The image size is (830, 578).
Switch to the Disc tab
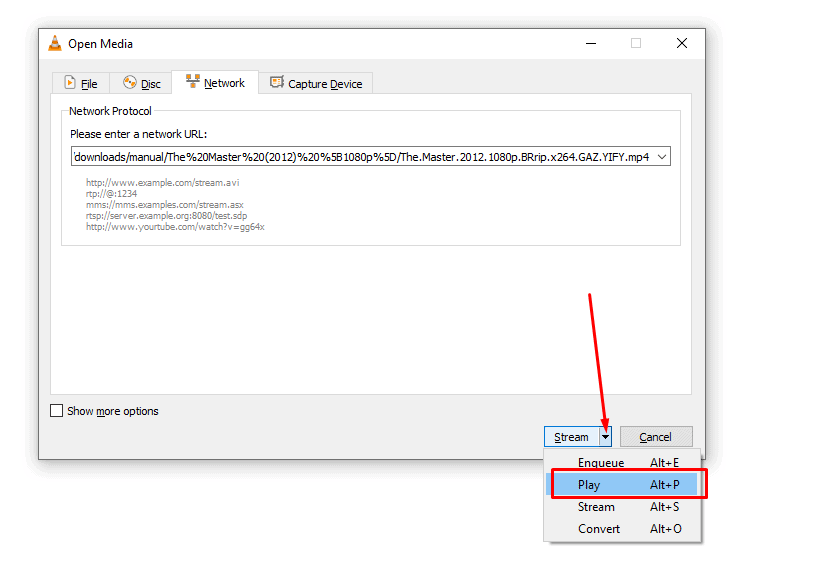[x=141, y=83]
